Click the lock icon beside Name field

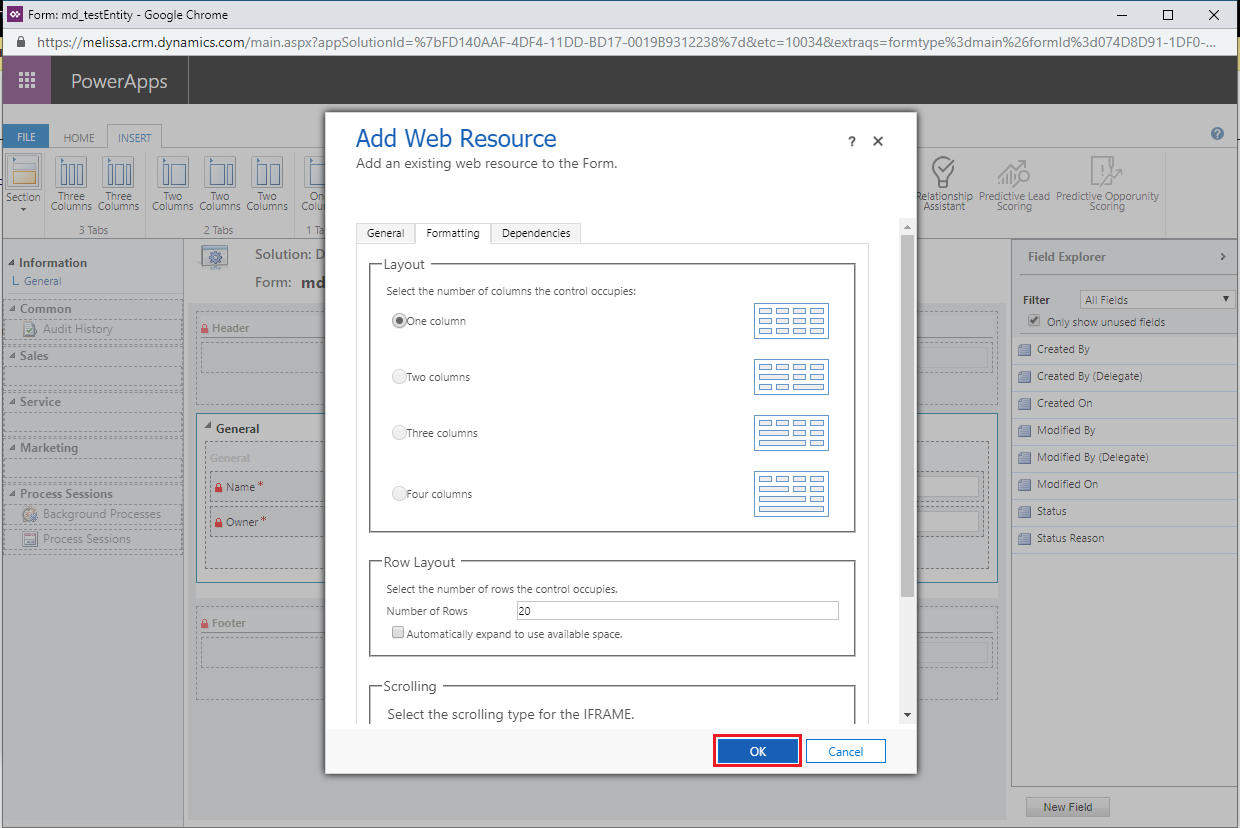(218, 487)
